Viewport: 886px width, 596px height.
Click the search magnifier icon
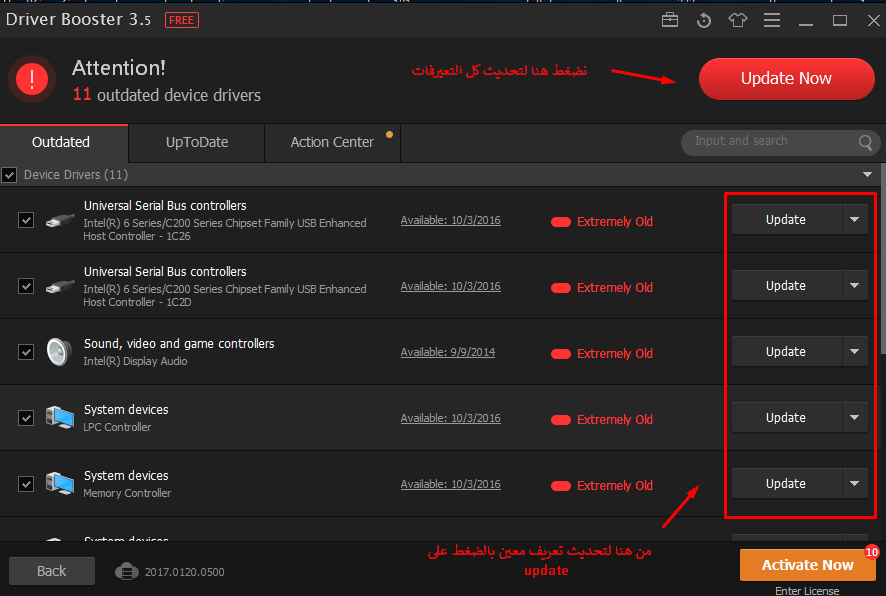coord(866,143)
